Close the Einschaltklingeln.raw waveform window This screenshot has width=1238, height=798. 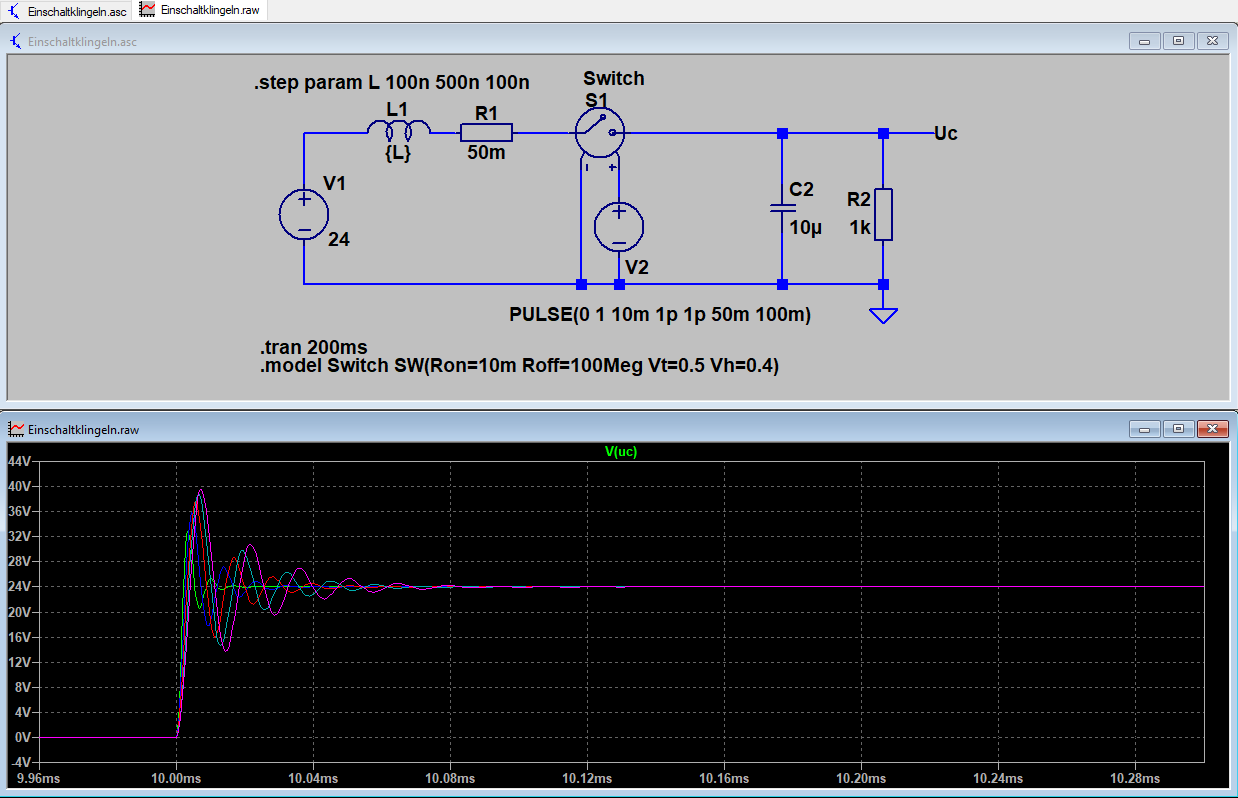click(x=1213, y=428)
